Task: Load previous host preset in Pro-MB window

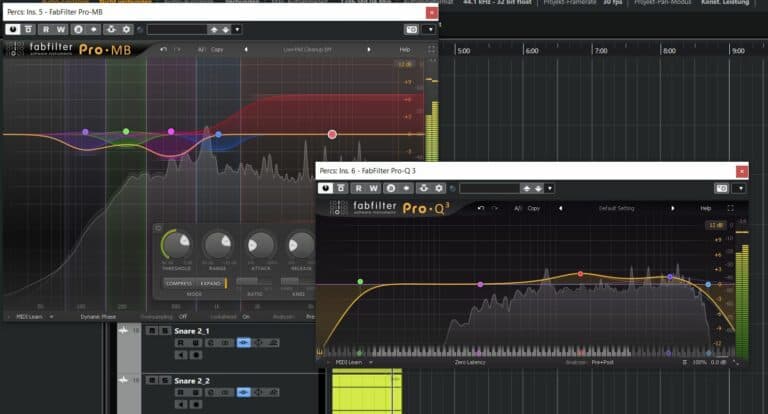Action: point(214,30)
